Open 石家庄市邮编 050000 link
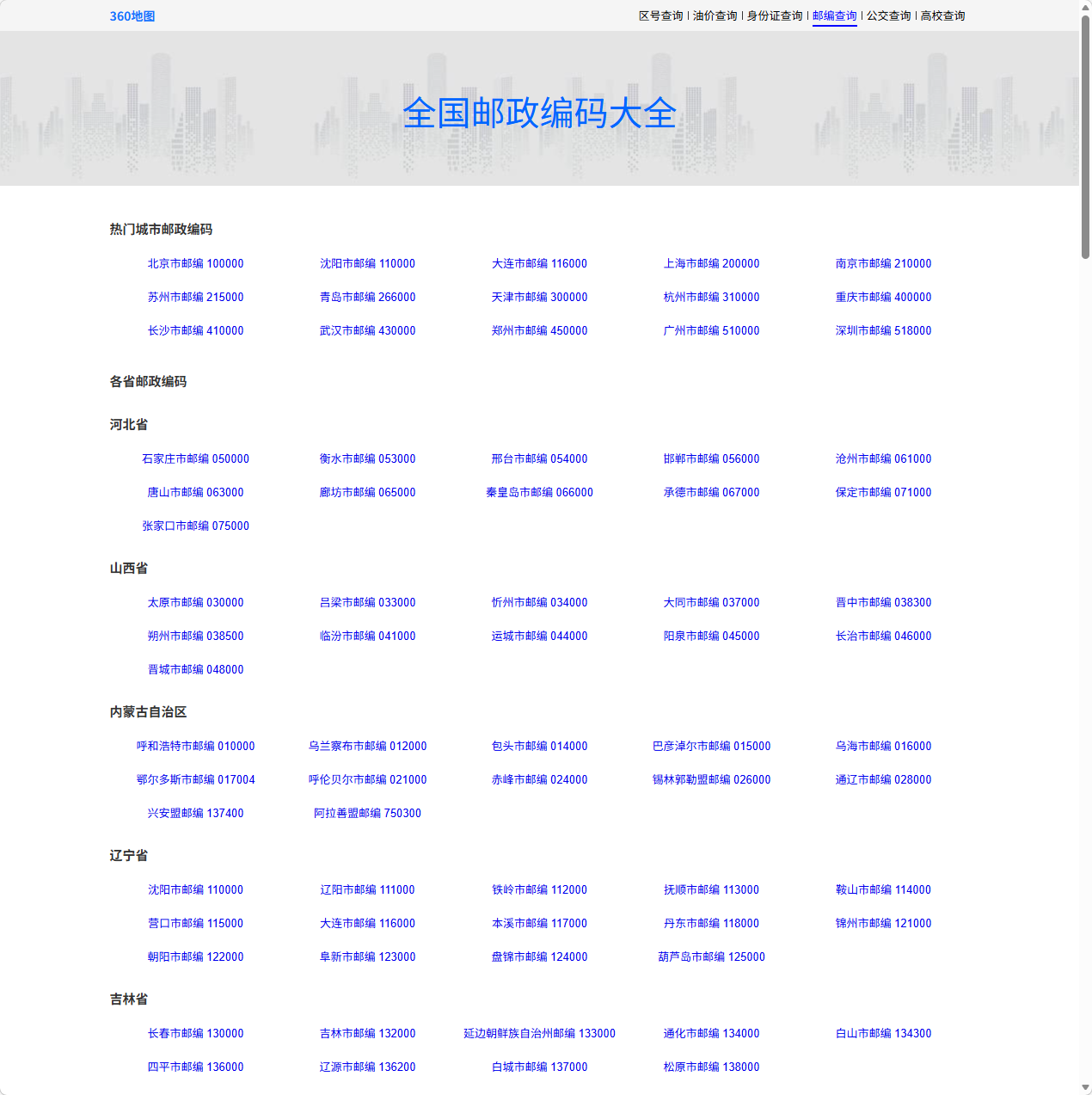1092x1095 pixels. [195, 459]
